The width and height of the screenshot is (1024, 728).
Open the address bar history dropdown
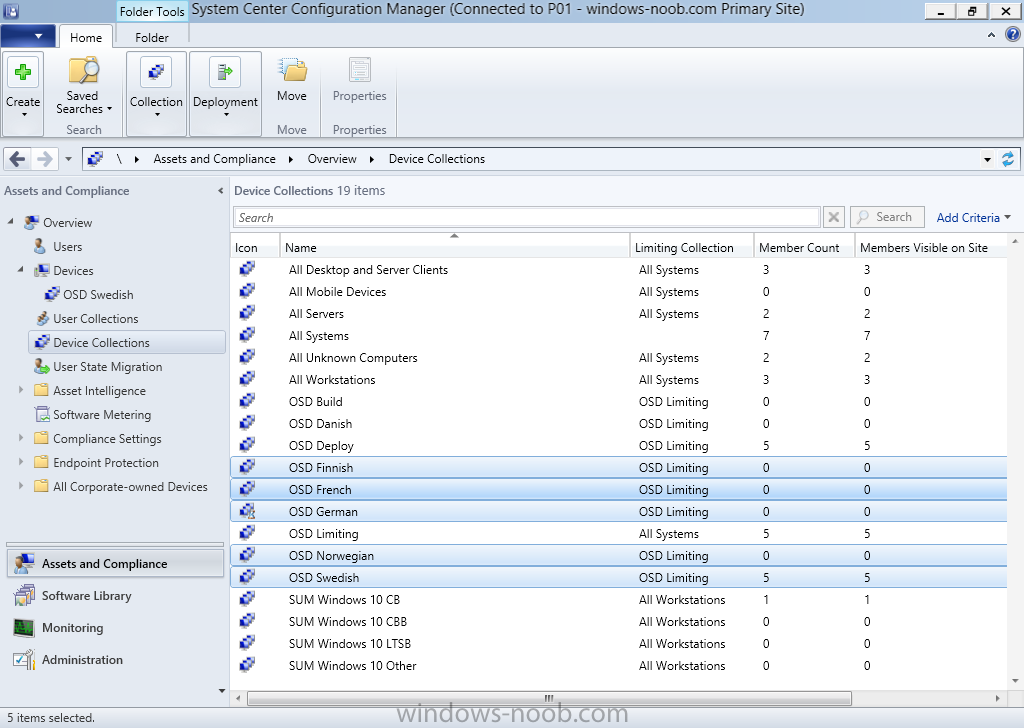coord(987,159)
